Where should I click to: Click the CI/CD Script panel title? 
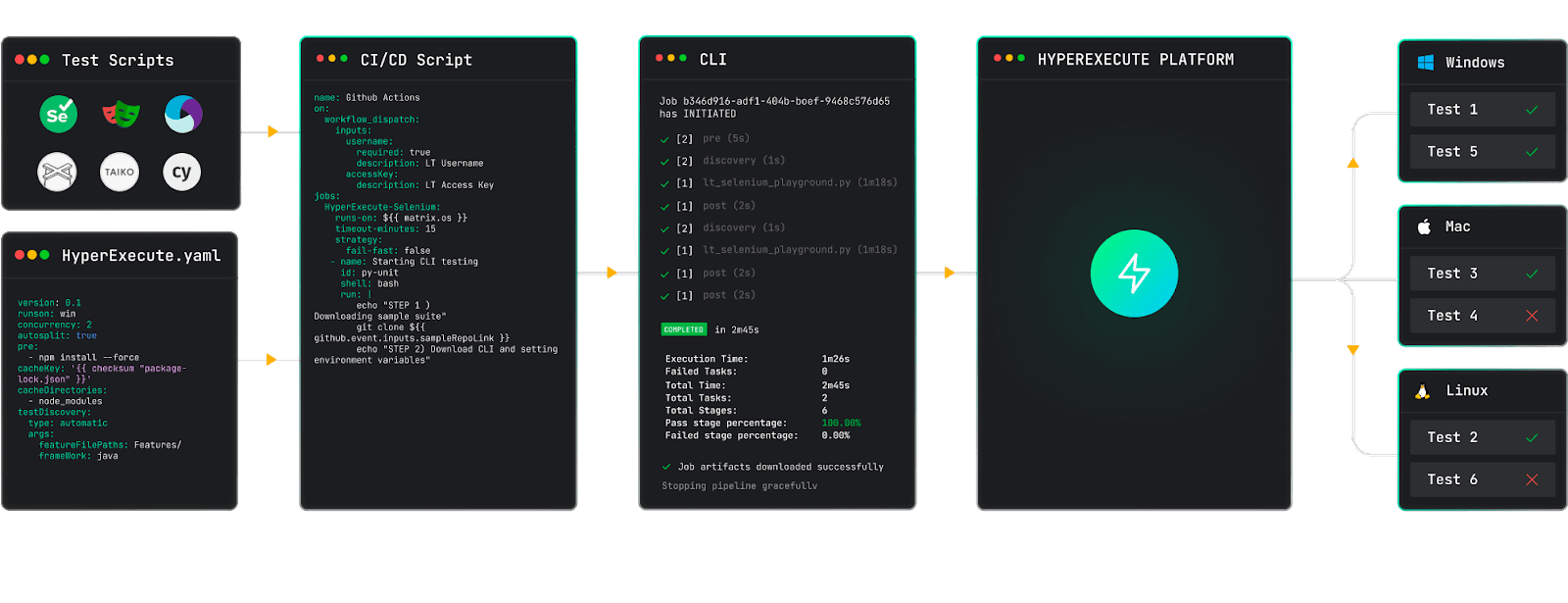[x=416, y=60]
